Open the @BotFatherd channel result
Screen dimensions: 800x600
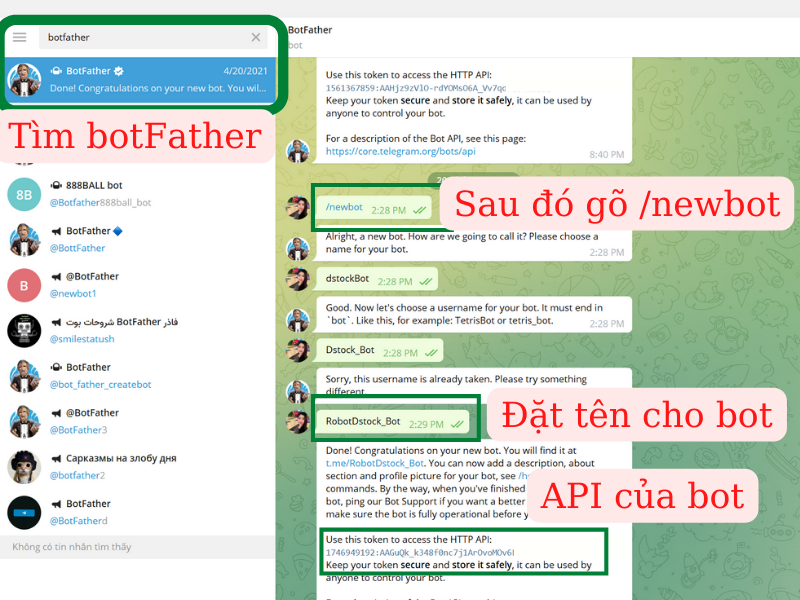point(138,512)
